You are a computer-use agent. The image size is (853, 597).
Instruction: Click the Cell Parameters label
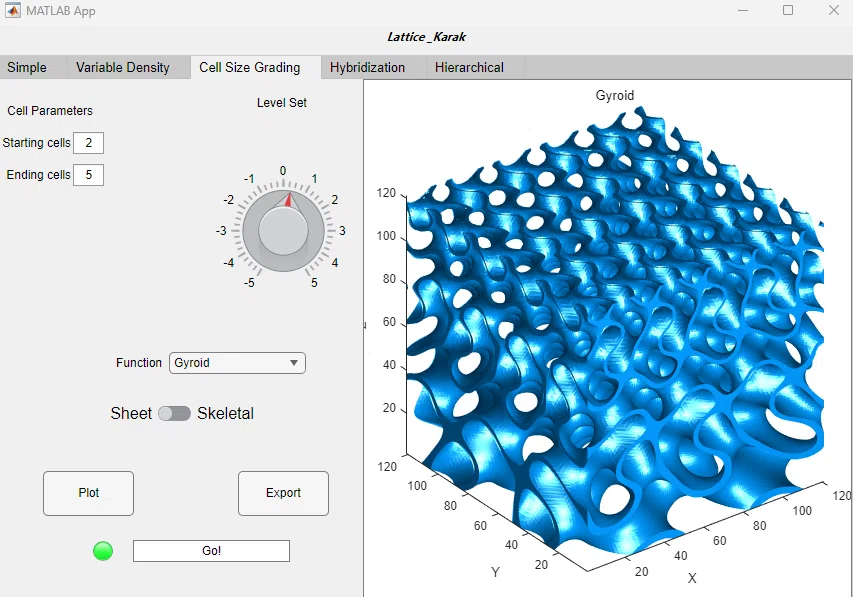(x=50, y=111)
